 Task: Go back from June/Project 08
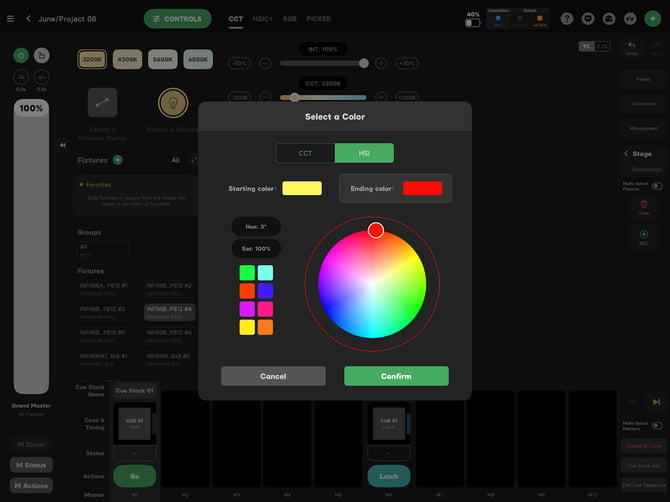pos(28,19)
